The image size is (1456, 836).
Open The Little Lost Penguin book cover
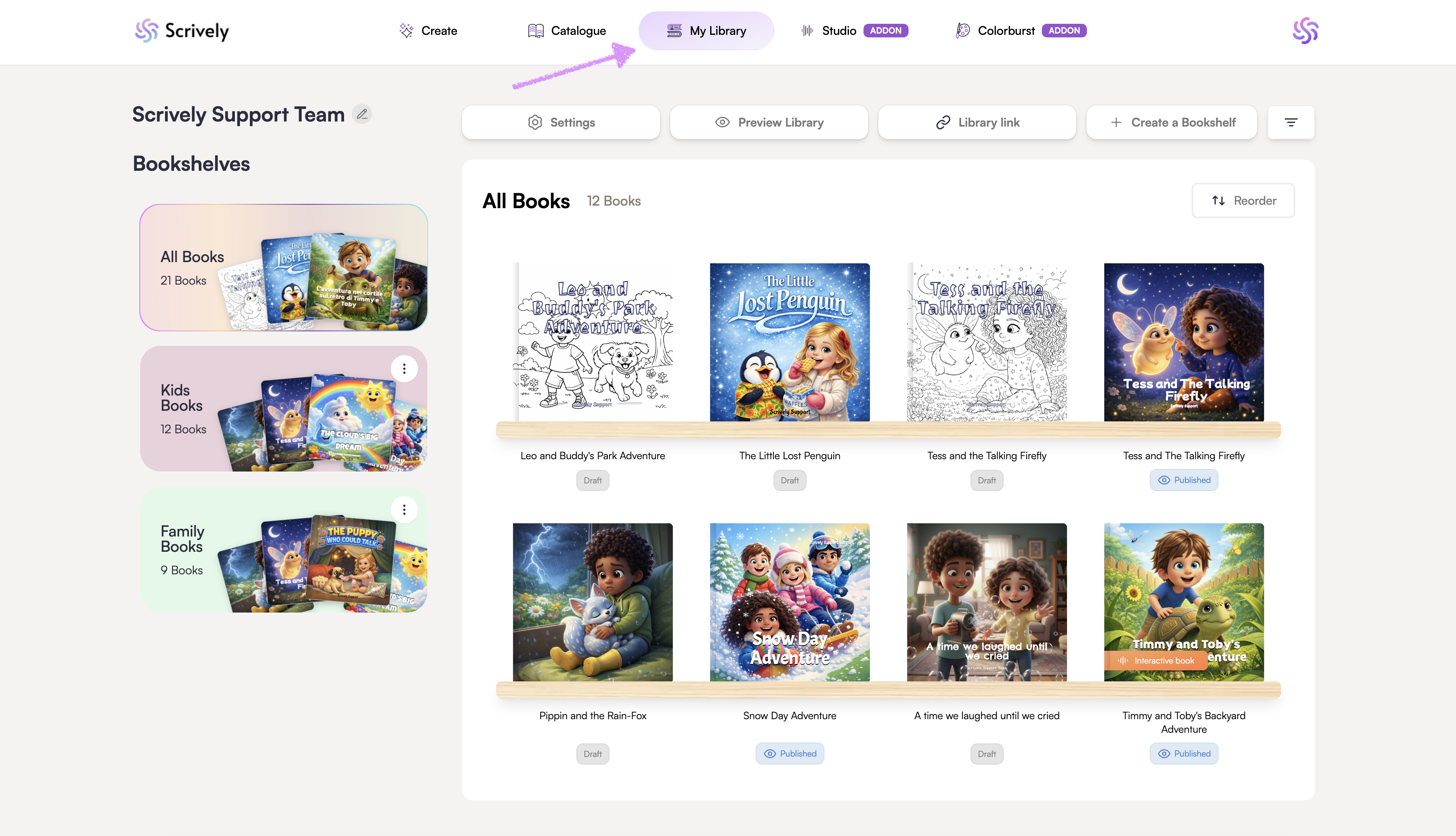790,343
